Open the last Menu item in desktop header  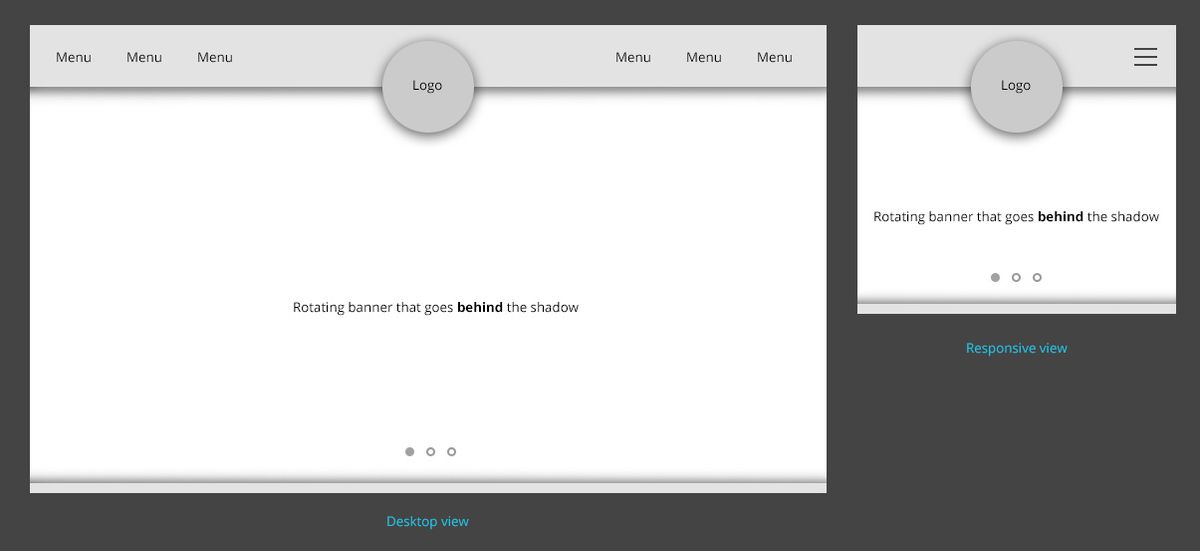click(x=775, y=58)
